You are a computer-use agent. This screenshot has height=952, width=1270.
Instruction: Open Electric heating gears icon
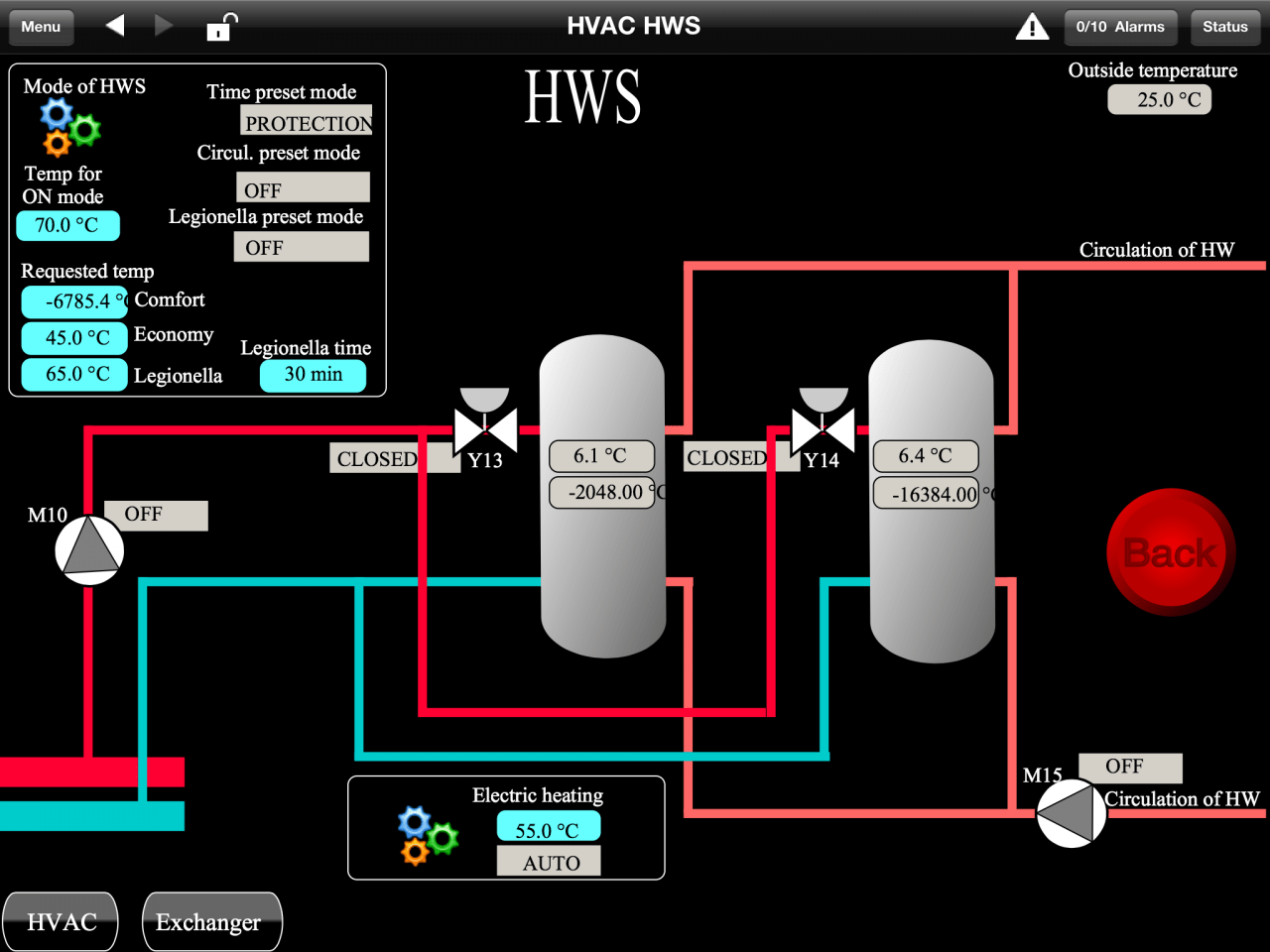(427, 835)
